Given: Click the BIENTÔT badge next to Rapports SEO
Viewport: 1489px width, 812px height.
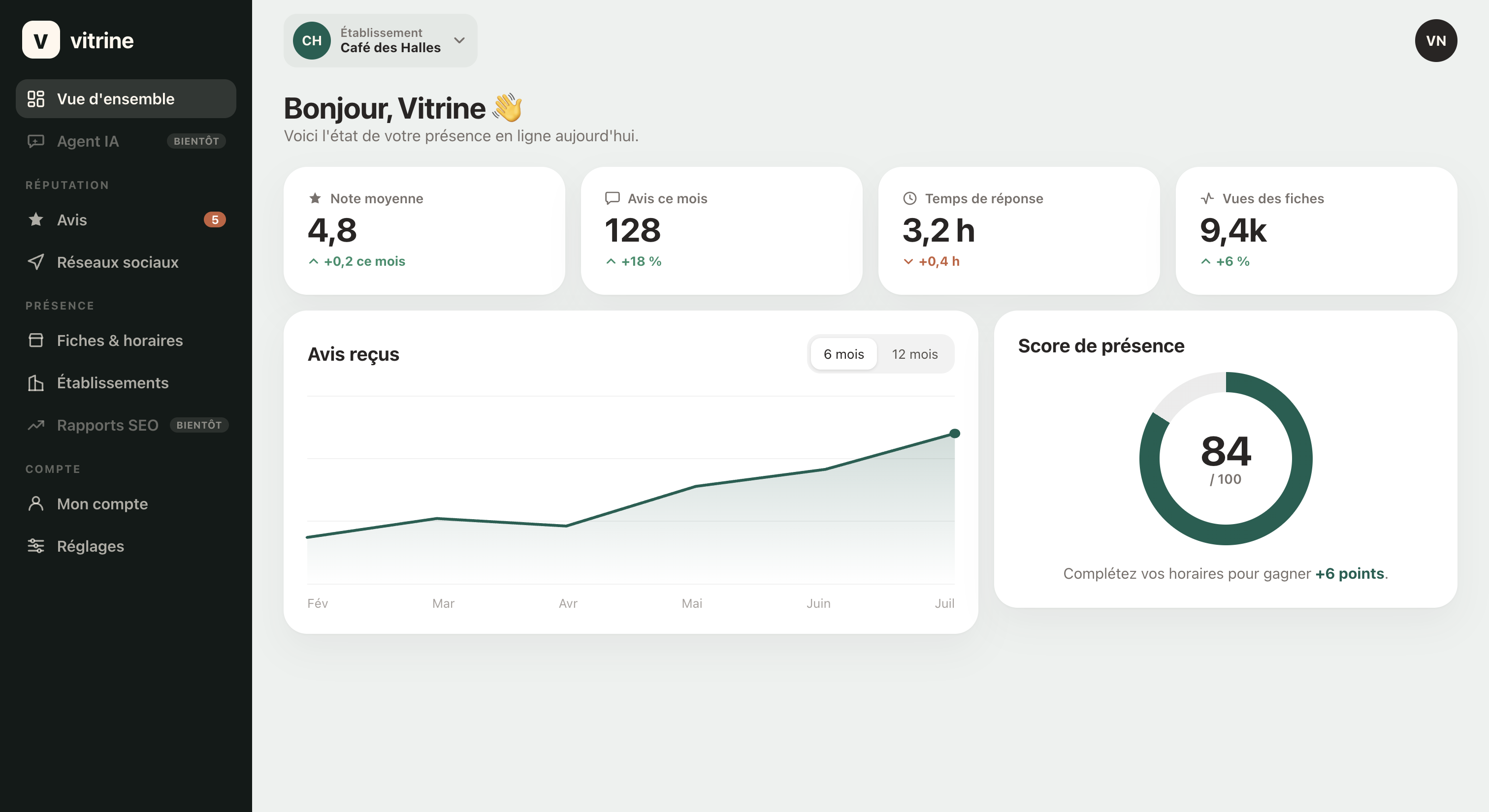Looking at the screenshot, I should (199, 425).
